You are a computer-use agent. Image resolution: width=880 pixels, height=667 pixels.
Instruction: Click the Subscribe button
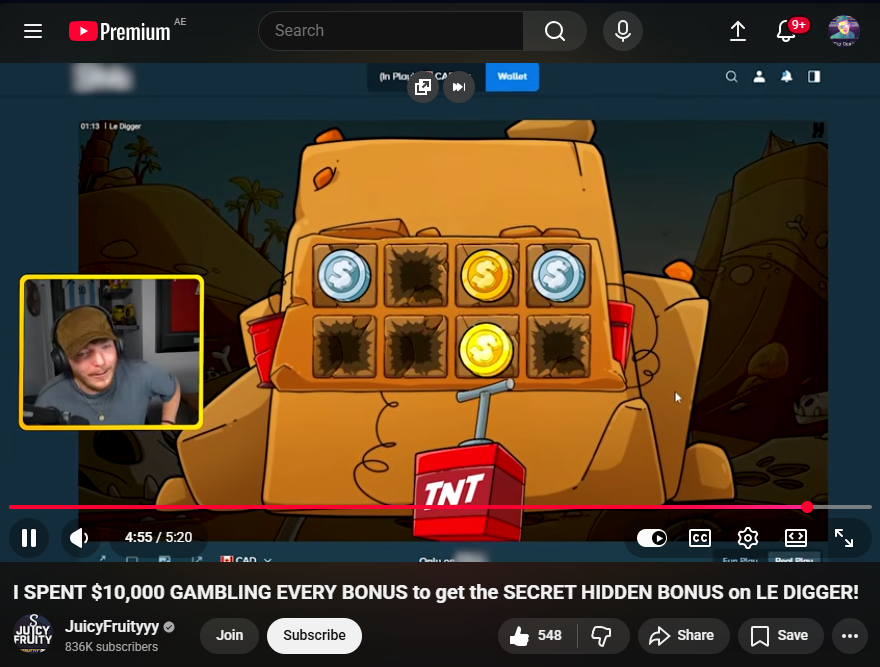314,636
